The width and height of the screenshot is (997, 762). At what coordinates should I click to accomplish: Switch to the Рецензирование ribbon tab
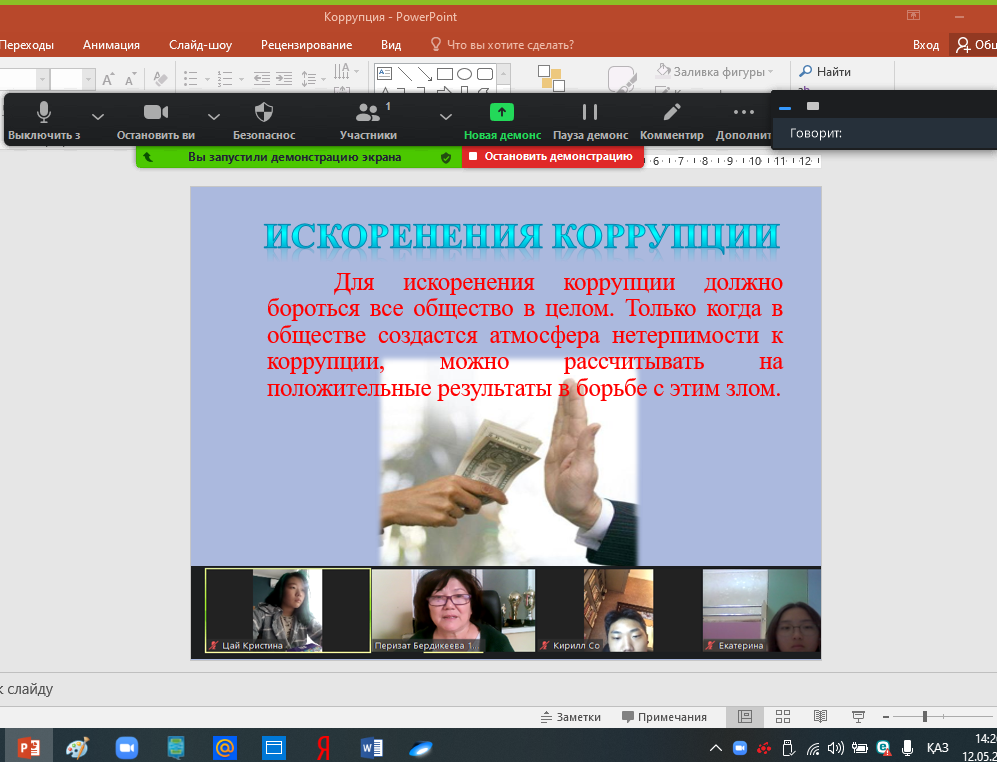[306, 45]
